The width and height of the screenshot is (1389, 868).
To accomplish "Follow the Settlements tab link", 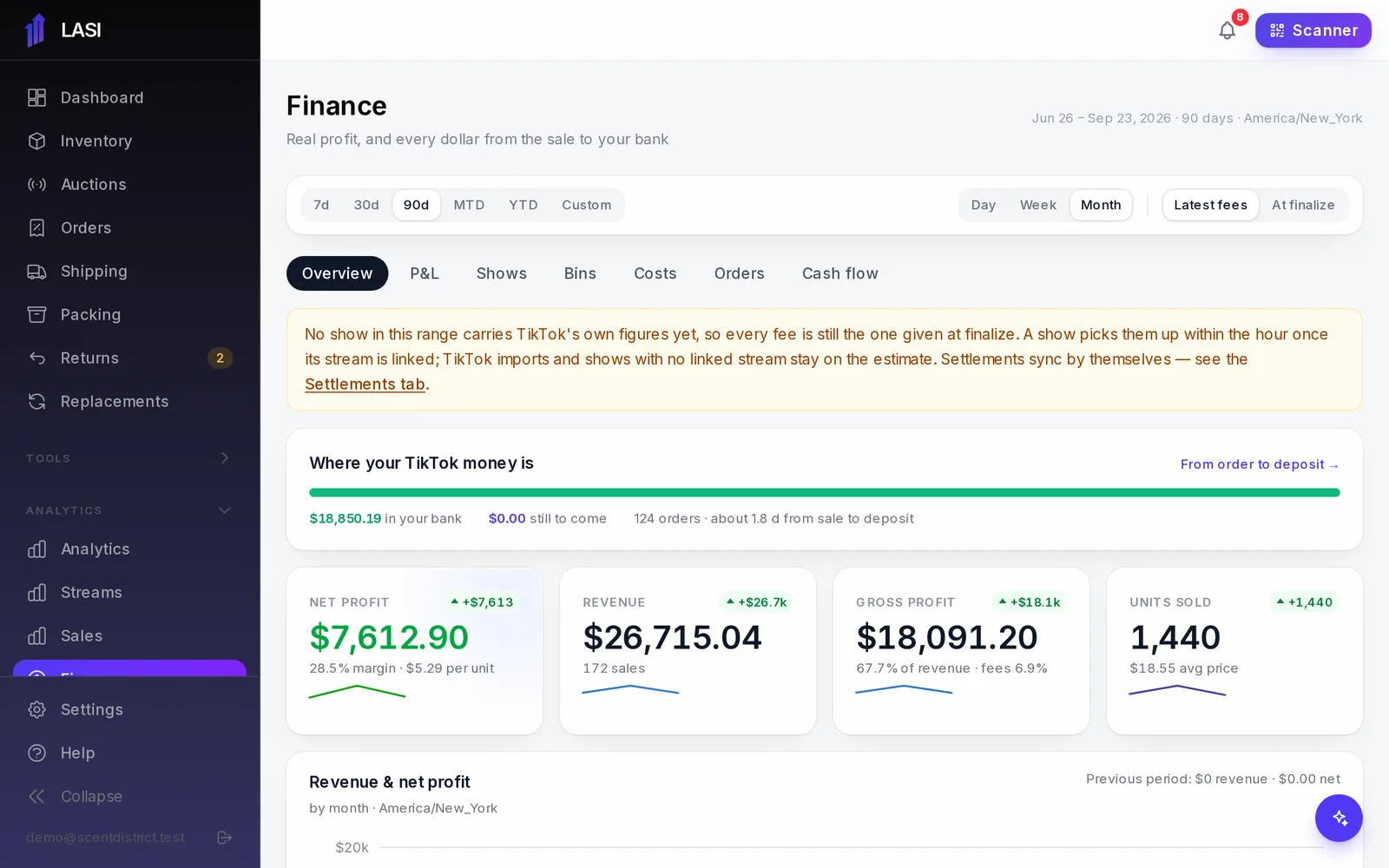I will click(x=365, y=385).
